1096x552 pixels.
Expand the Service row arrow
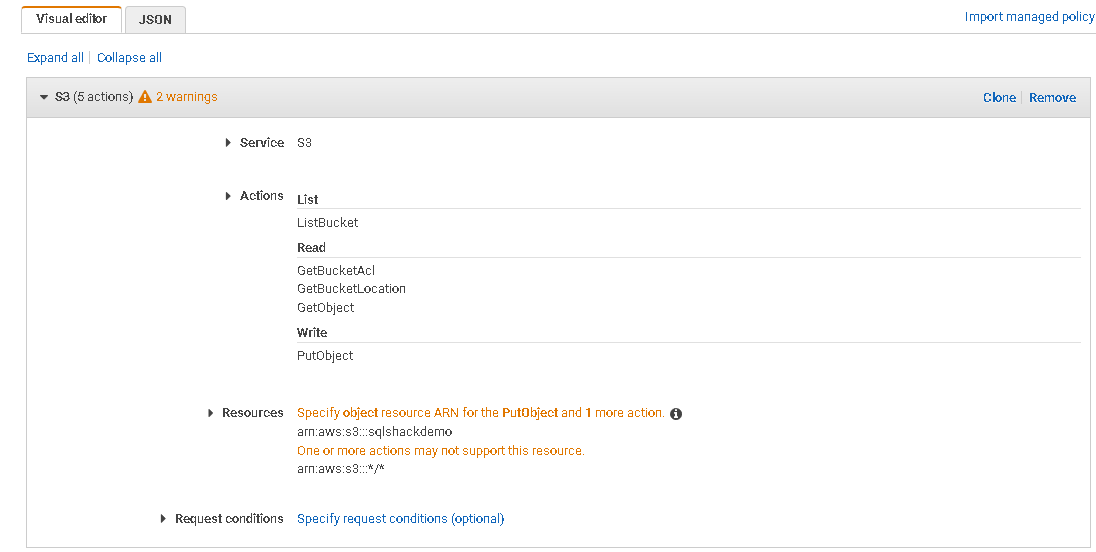tap(229, 143)
